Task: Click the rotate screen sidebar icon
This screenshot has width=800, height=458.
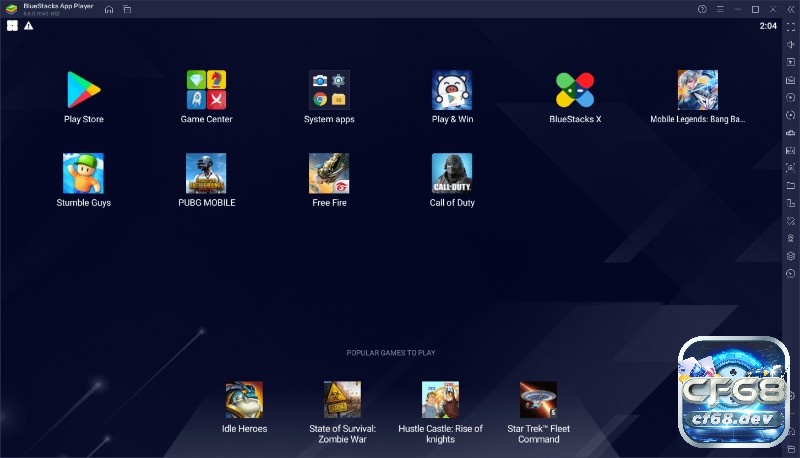Action: tap(791, 203)
